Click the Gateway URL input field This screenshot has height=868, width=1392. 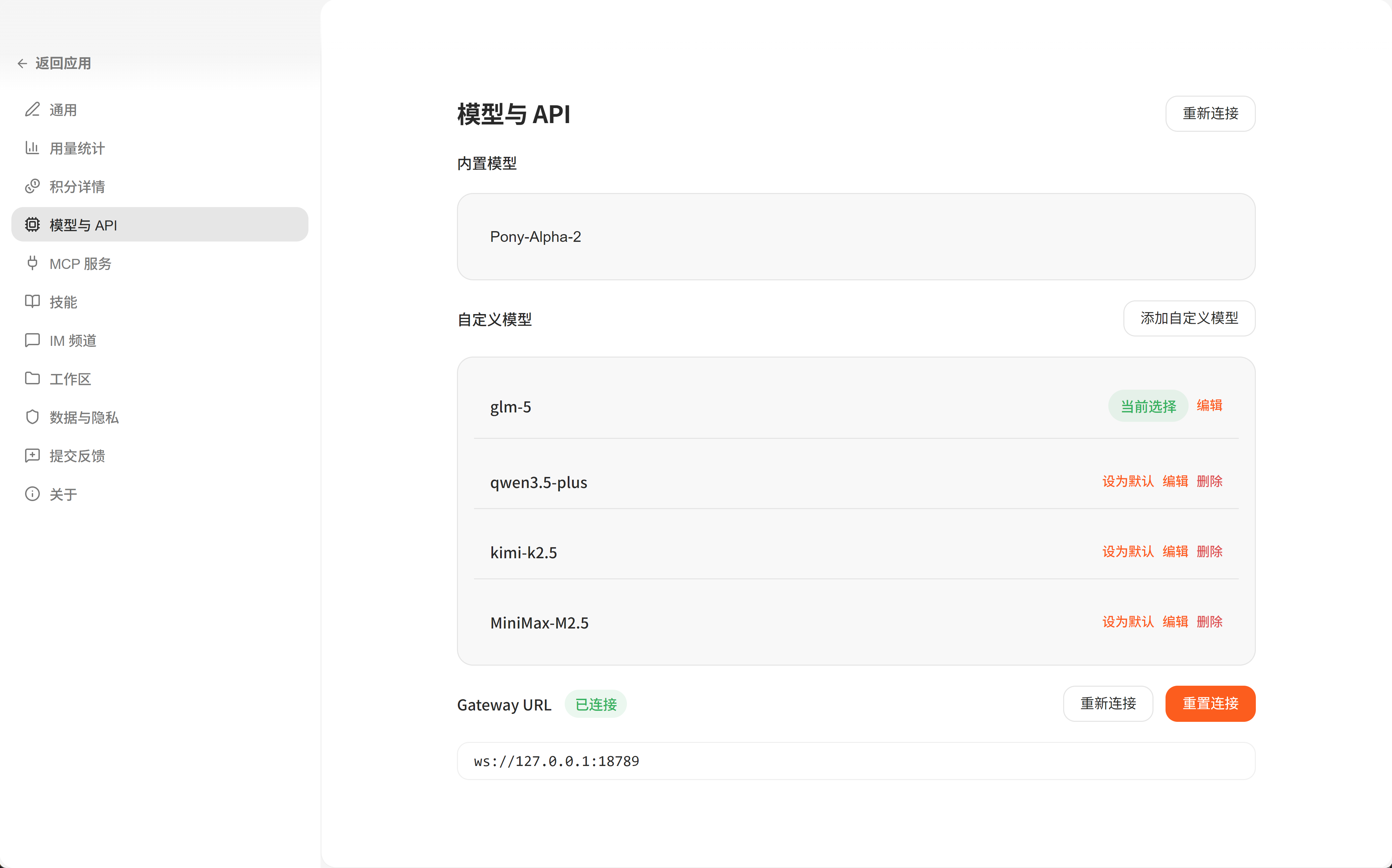(x=855, y=761)
